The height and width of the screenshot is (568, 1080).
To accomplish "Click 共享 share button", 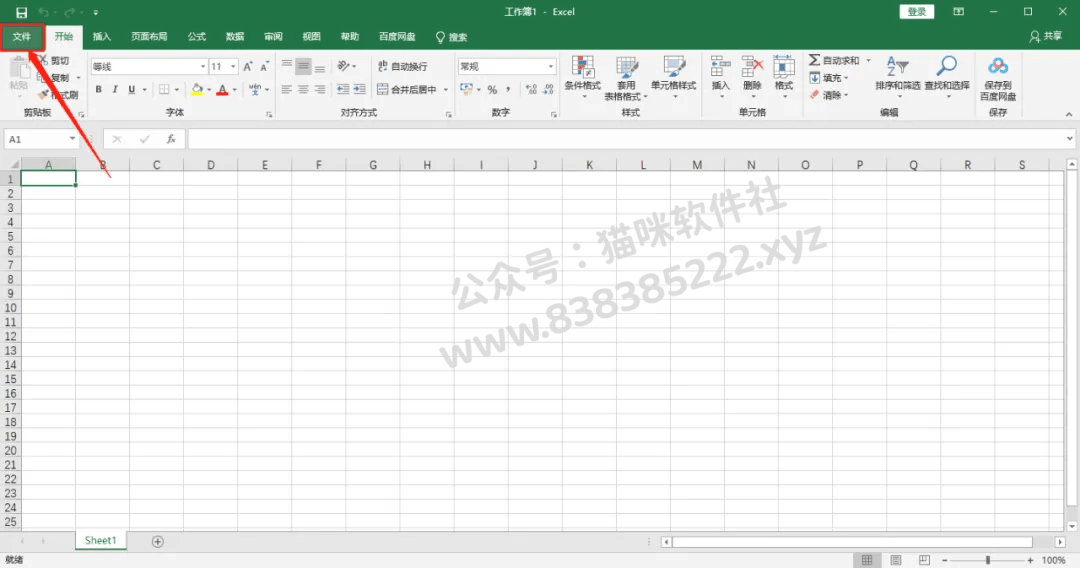I will 1046,36.
